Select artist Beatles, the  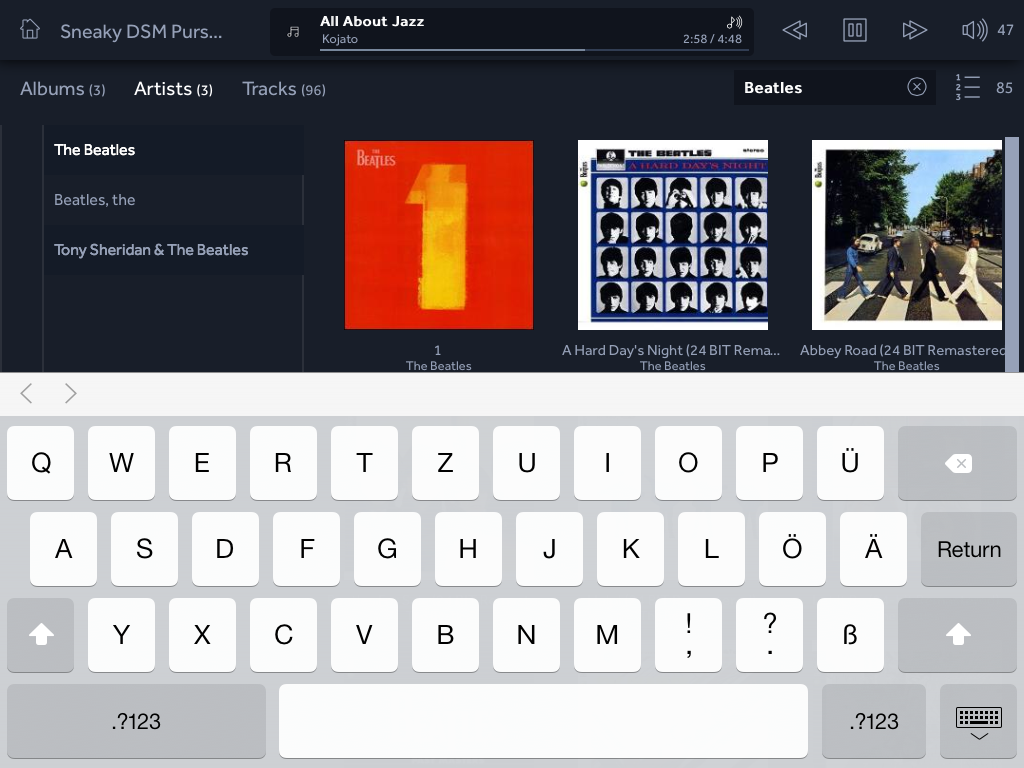pos(173,200)
